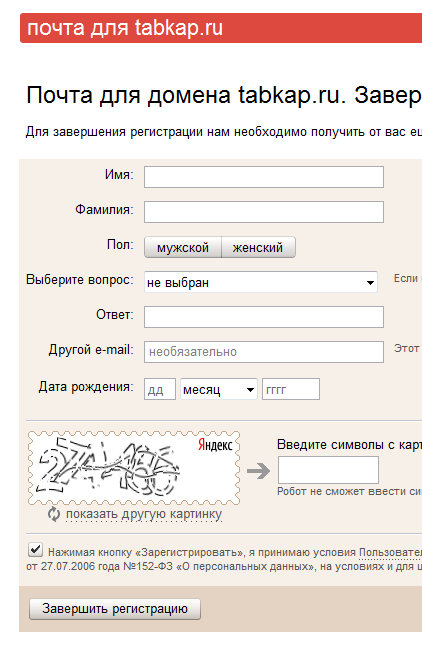Click the birth year гггг field

click(291, 389)
